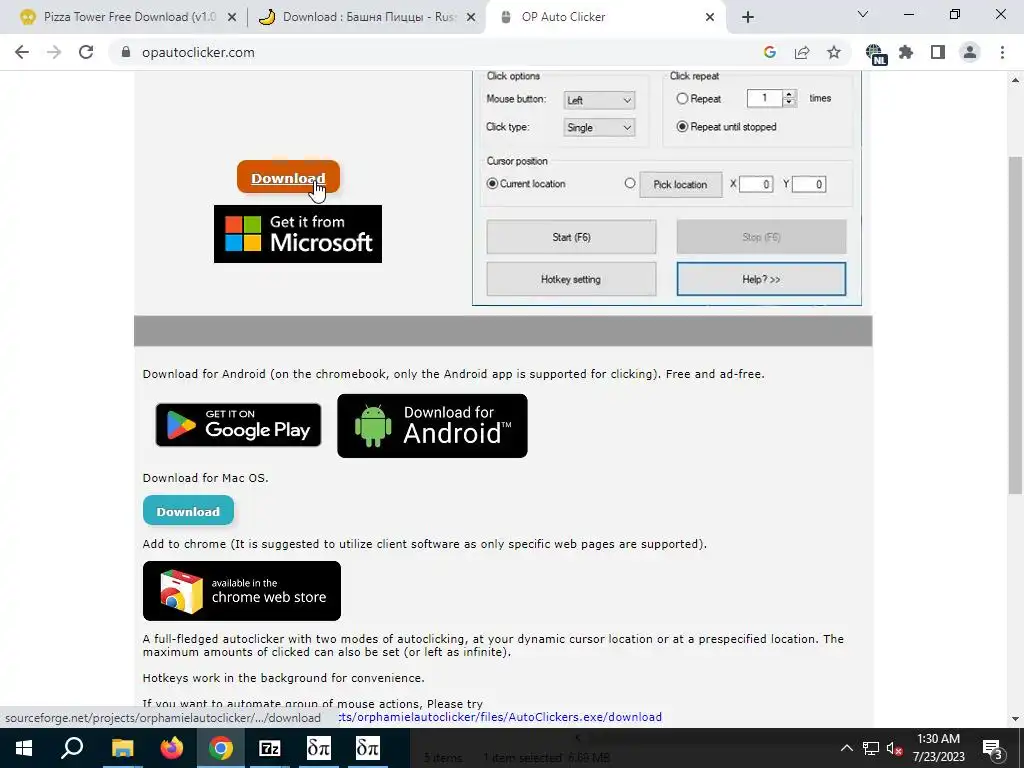Image resolution: width=1024 pixels, height=768 pixels.
Task: Open the Click type dropdown
Action: 598,127
